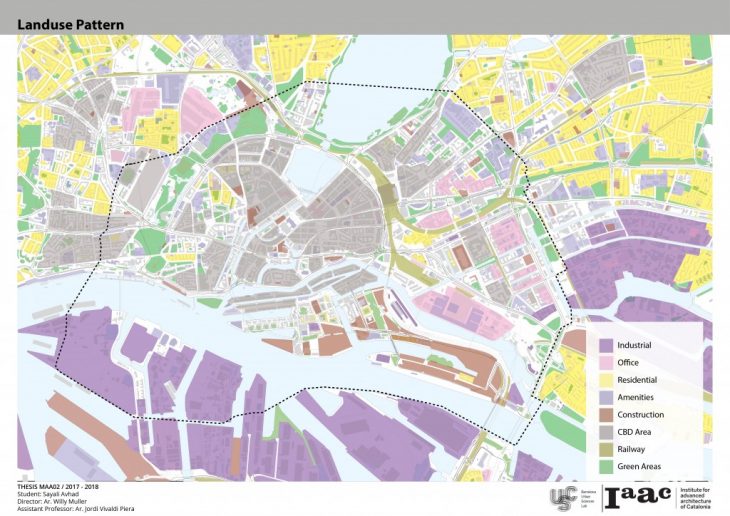Click the 'CBD Area' legend label text
This screenshot has height=516, width=730.
(635, 434)
